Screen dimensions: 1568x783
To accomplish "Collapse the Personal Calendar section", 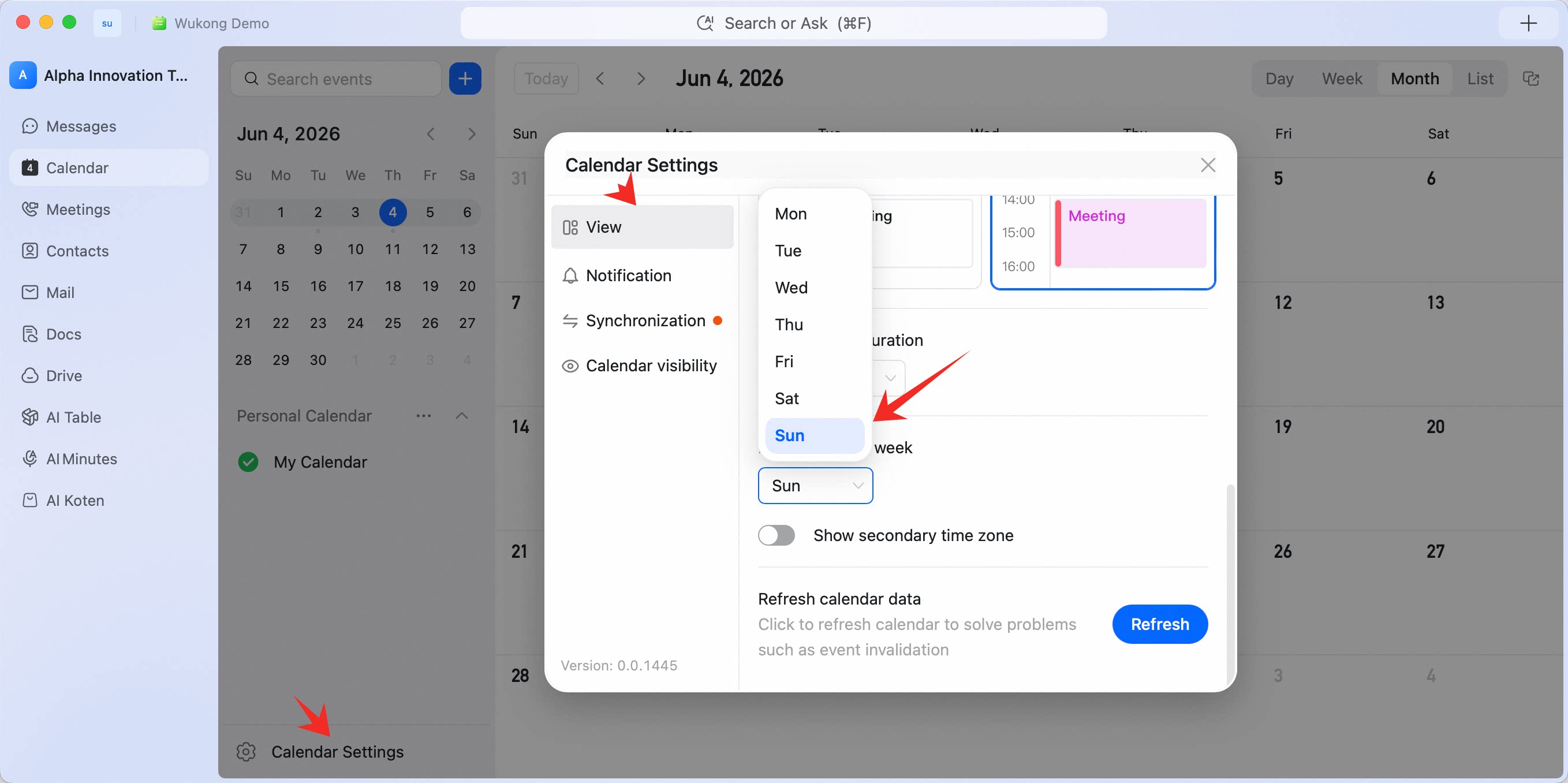I will point(462,416).
